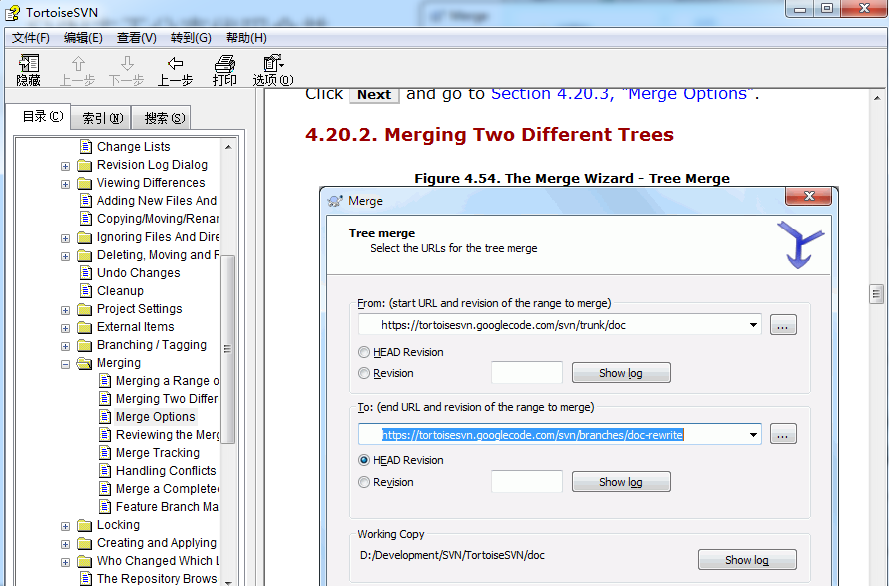The height and width of the screenshot is (586, 889).
Task: Click browse (...) button for From URL
Action: coord(783,325)
